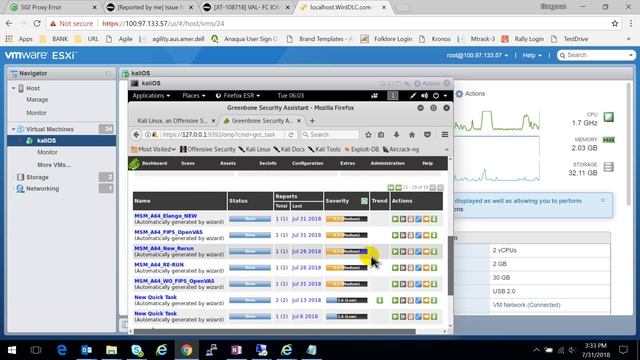Click the ESXi Search field
This screenshot has width=640, height=360.
click(596, 55)
